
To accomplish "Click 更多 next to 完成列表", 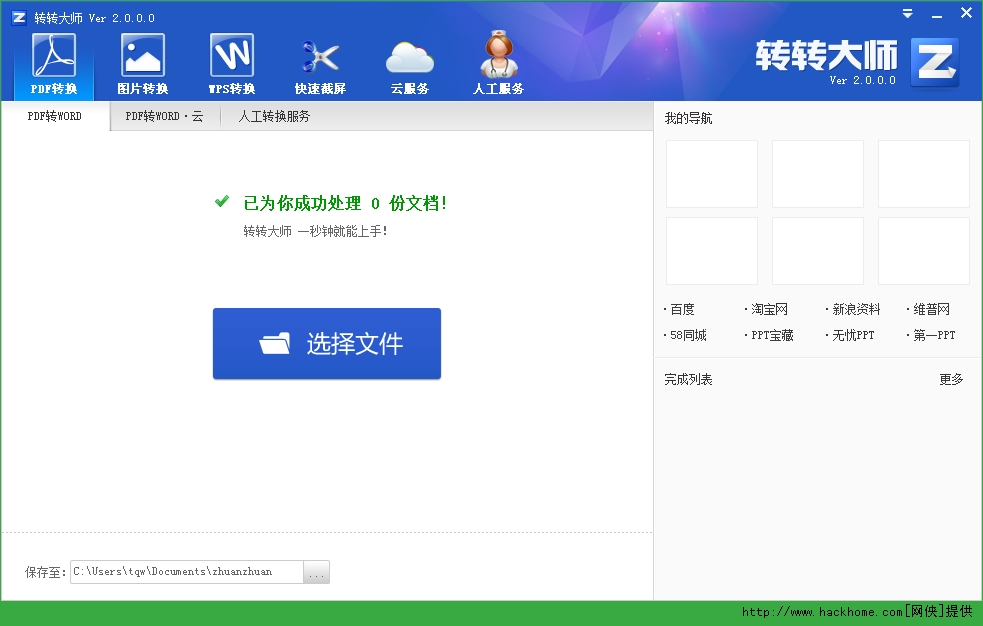I will point(951,379).
